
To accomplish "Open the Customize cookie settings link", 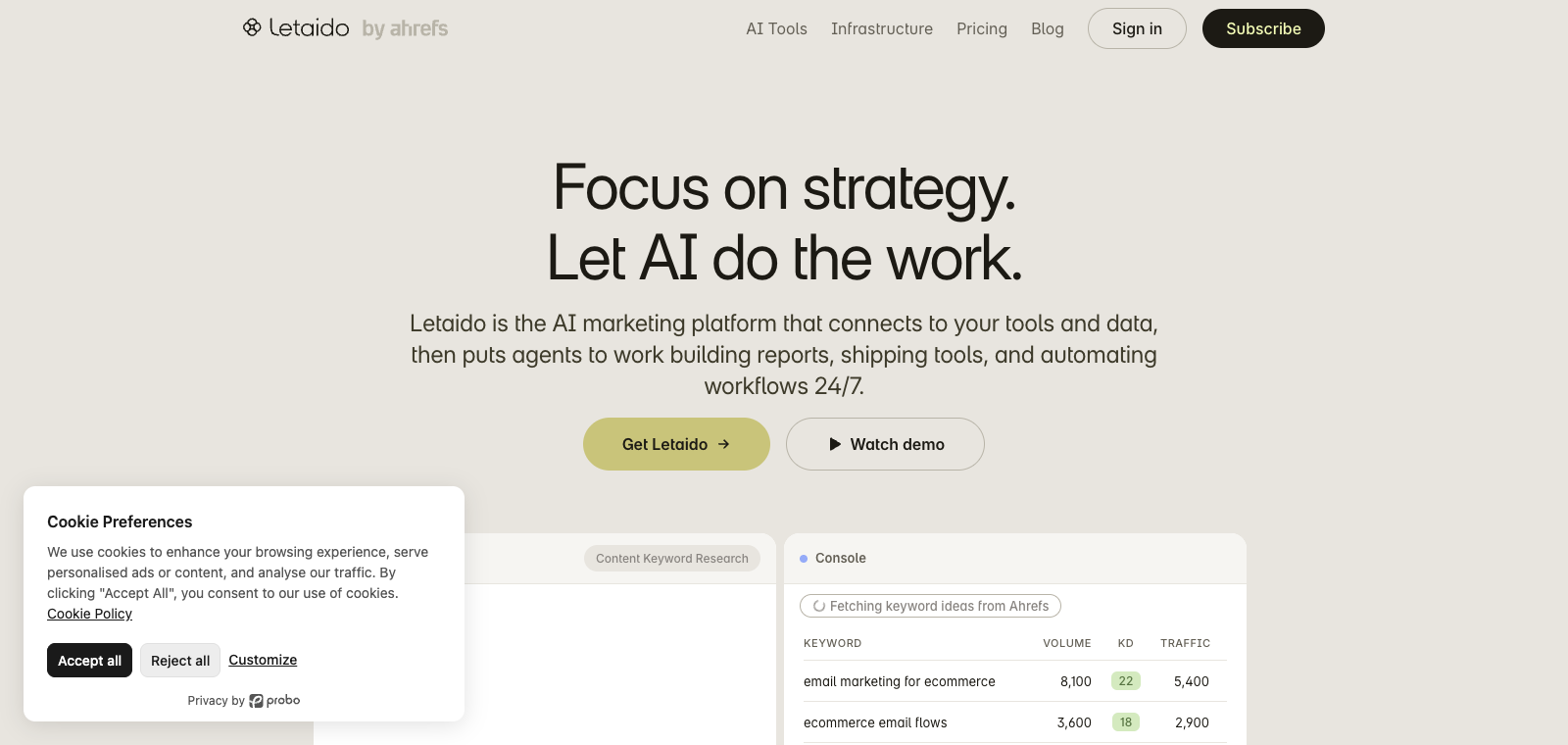I will coord(263,660).
